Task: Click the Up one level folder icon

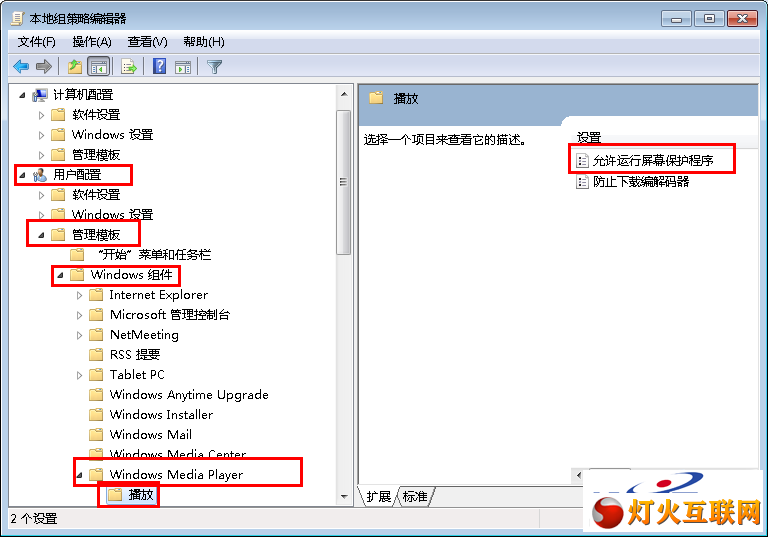Action: (x=74, y=66)
